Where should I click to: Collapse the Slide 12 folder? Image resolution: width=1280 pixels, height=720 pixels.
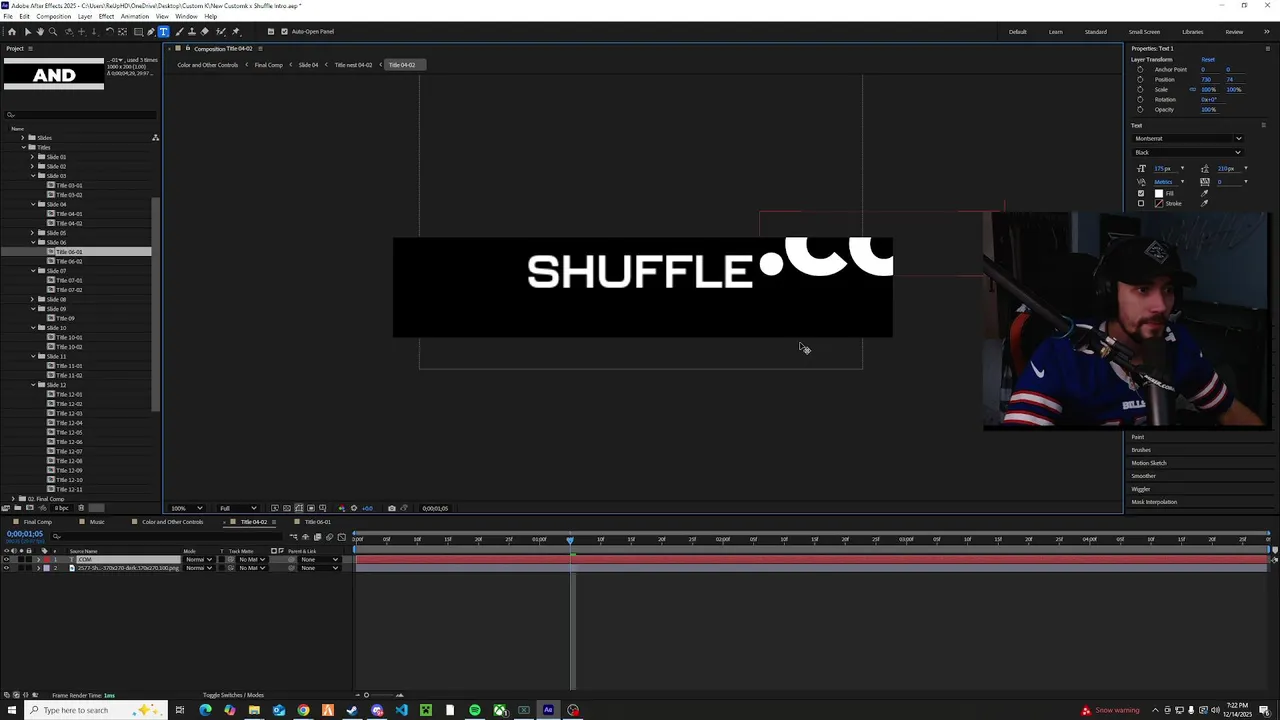click(32, 385)
